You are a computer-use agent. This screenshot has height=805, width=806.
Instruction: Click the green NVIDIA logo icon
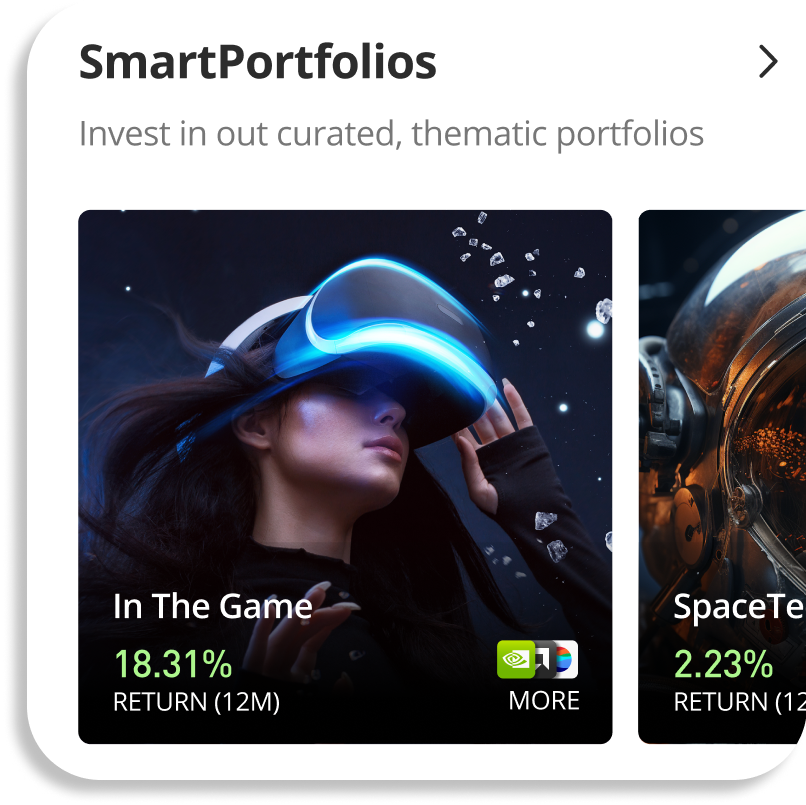[516, 659]
